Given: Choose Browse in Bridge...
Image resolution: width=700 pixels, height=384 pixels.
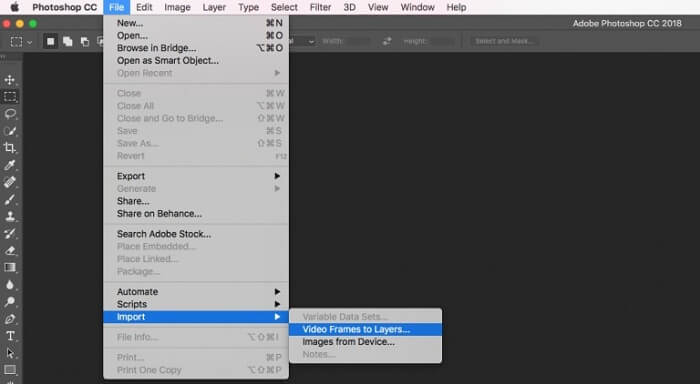Looking at the screenshot, I should pos(196,48).
